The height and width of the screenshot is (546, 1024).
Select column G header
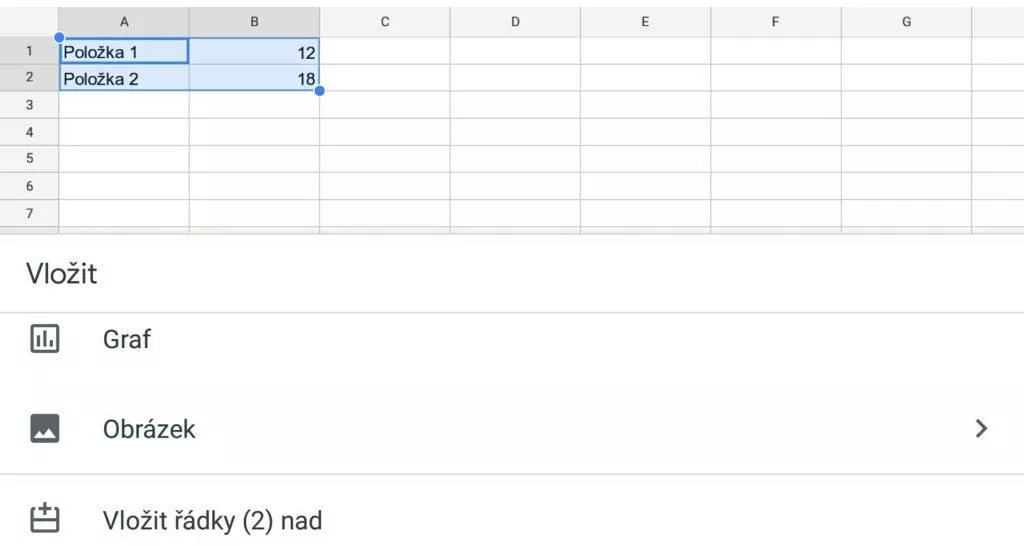point(906,22)
